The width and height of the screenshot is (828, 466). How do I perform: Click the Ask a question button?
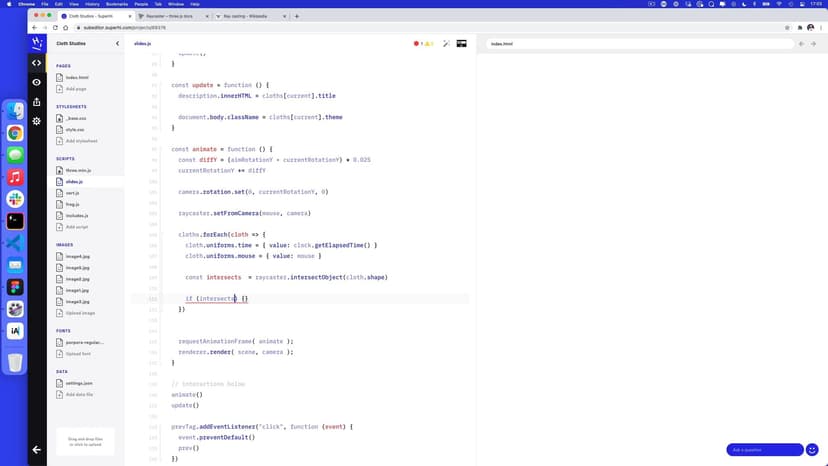tap(765, 450)
